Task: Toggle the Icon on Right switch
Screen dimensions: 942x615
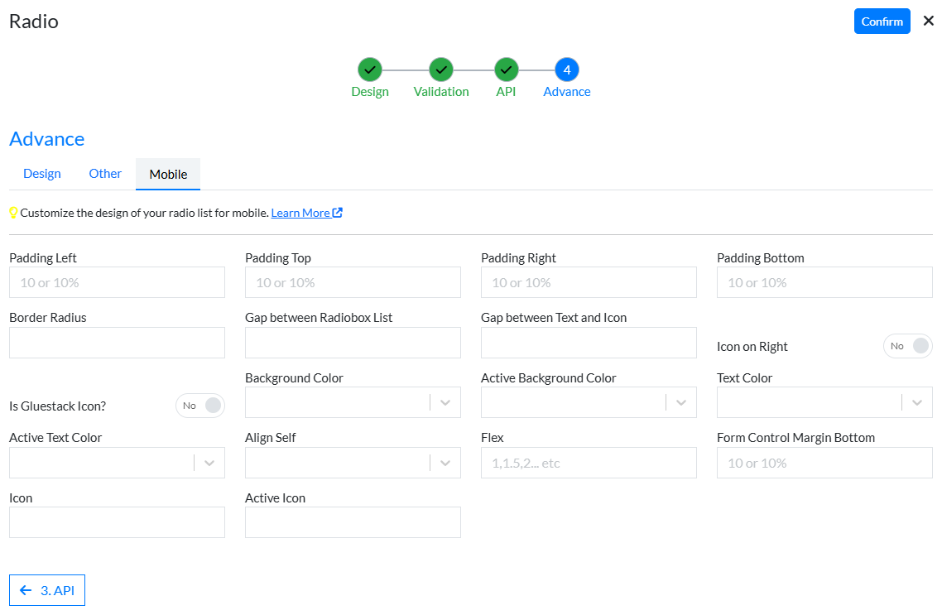Action: point(907,346)
